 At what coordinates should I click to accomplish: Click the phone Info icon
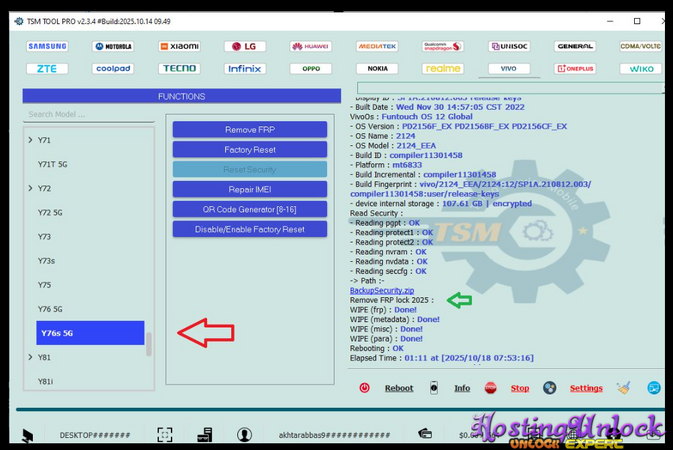(434, 388)
